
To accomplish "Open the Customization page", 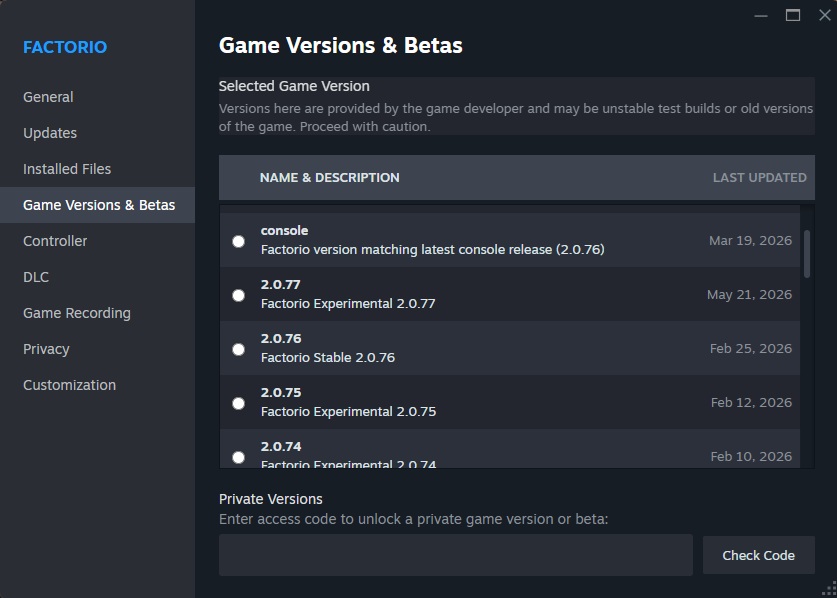I will pyautogui.click(x=97, y=385).
